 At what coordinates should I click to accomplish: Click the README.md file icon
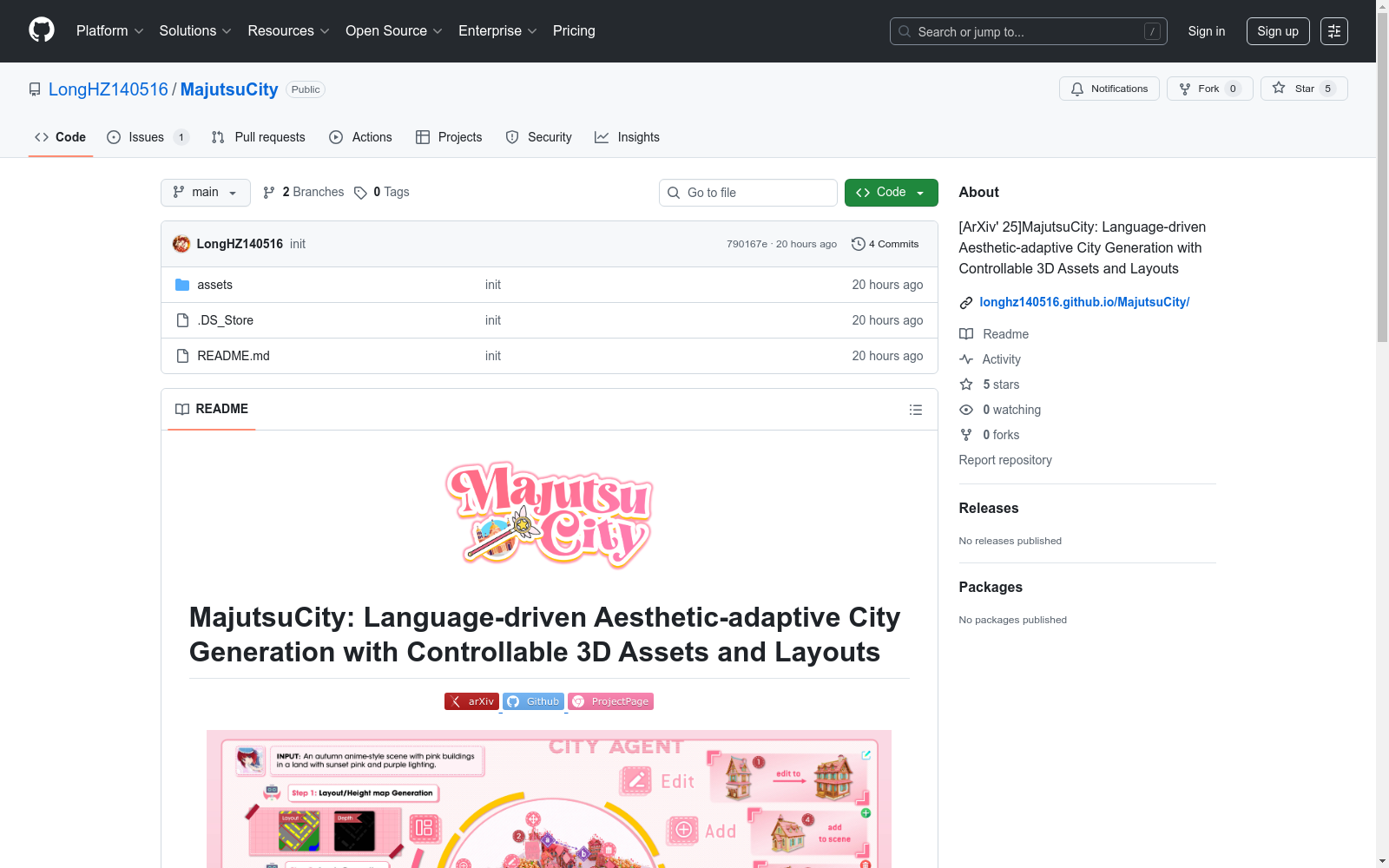pos(182,356)
